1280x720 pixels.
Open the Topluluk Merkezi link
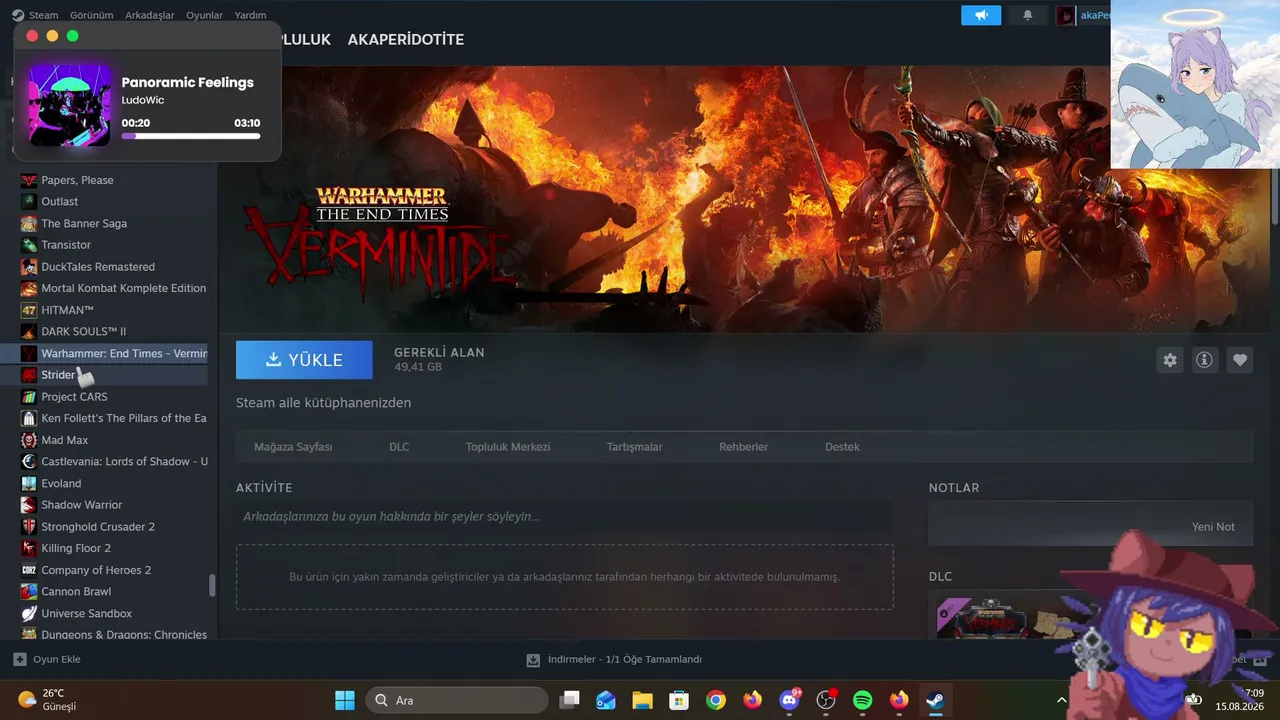508,447
